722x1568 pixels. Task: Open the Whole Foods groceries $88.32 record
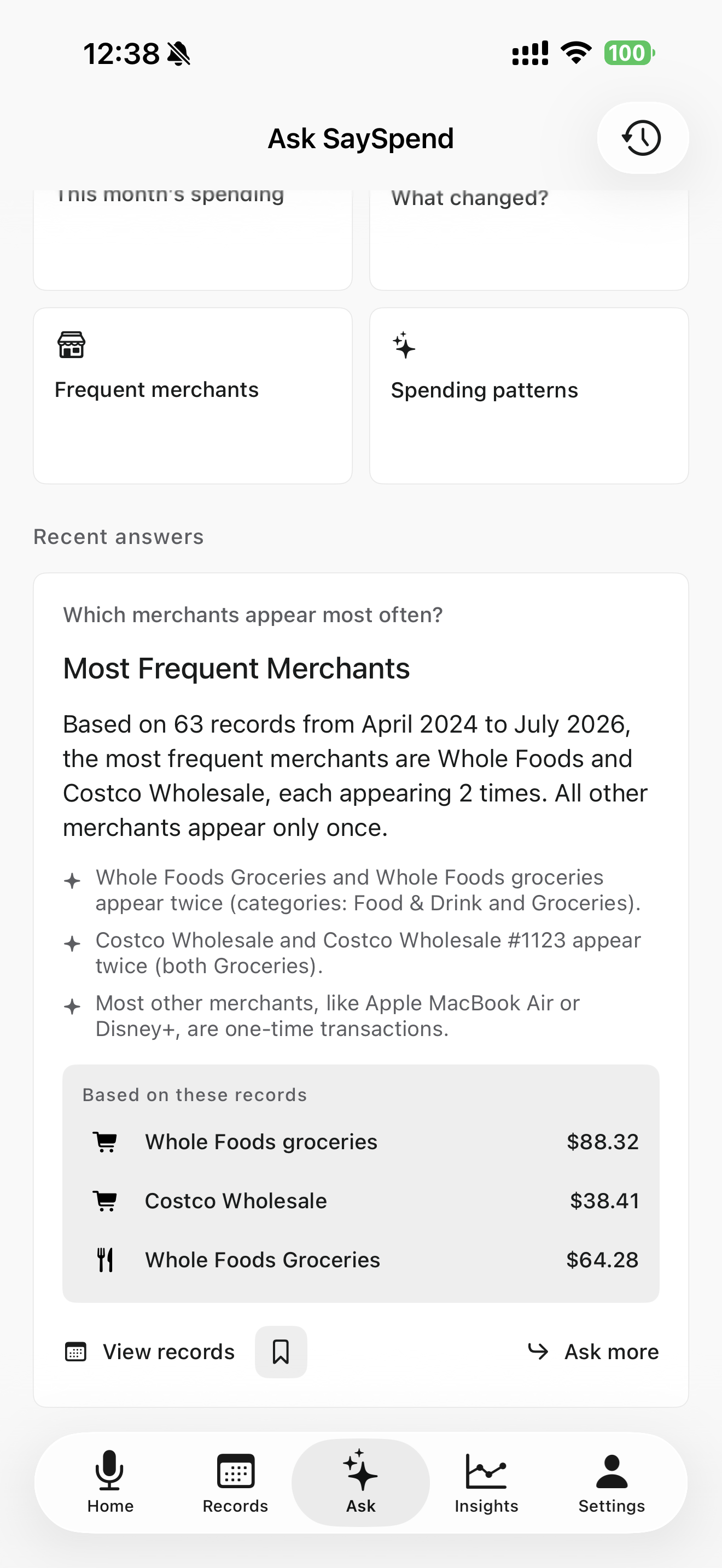[x=361, y=1142]
